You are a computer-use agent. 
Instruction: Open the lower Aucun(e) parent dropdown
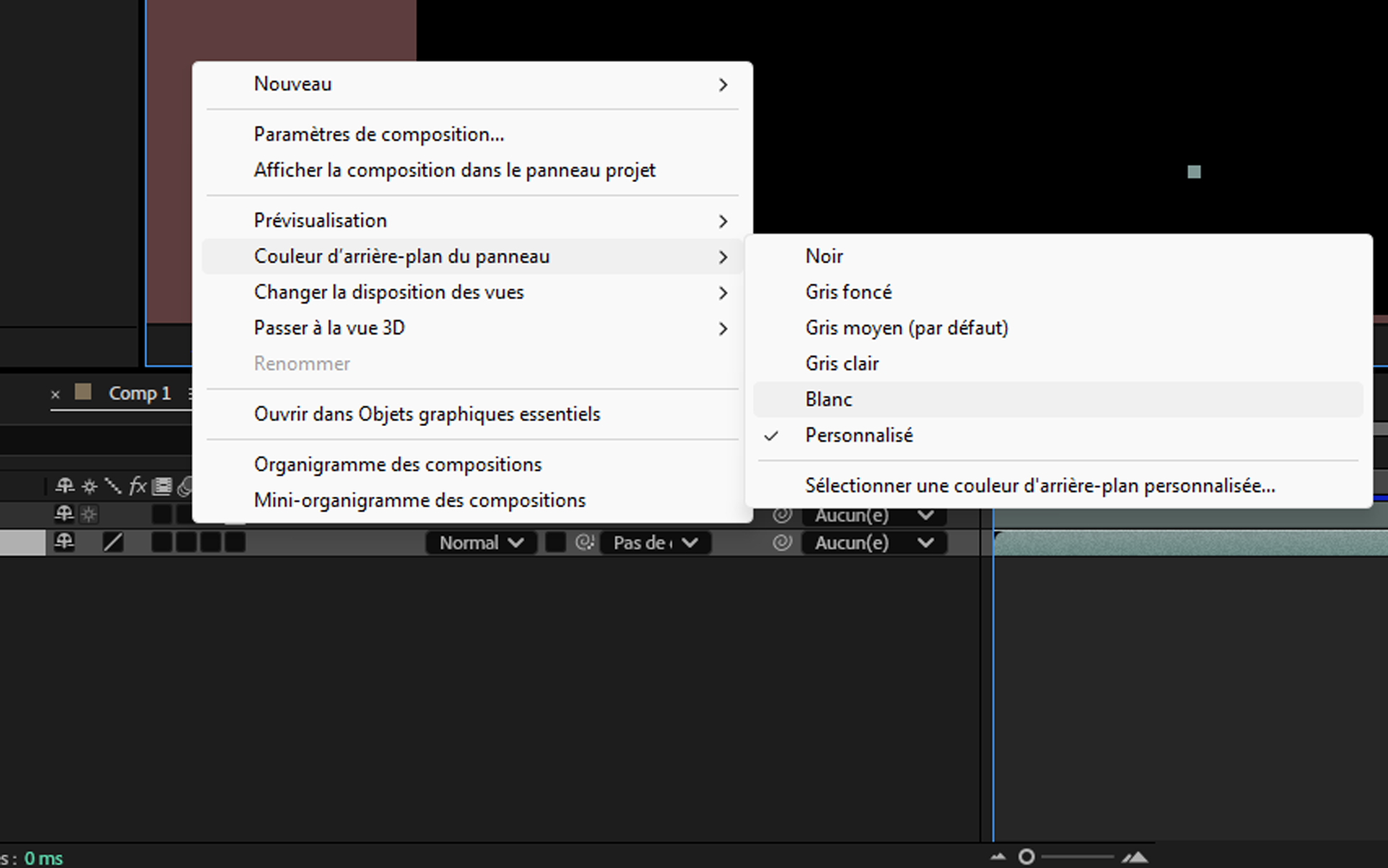(x=874, y=543)
